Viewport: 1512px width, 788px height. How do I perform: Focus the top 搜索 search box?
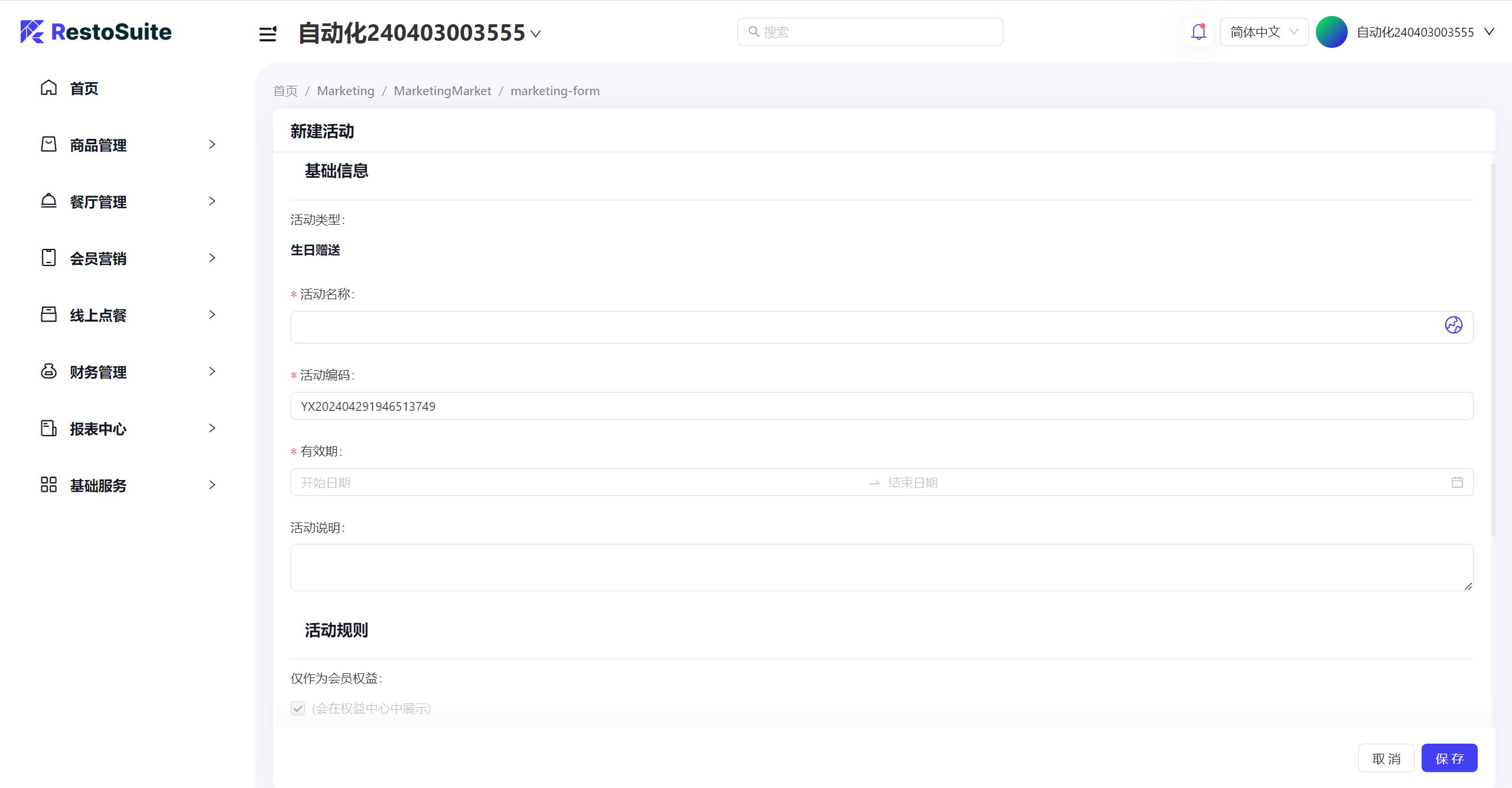coord(870,31)
